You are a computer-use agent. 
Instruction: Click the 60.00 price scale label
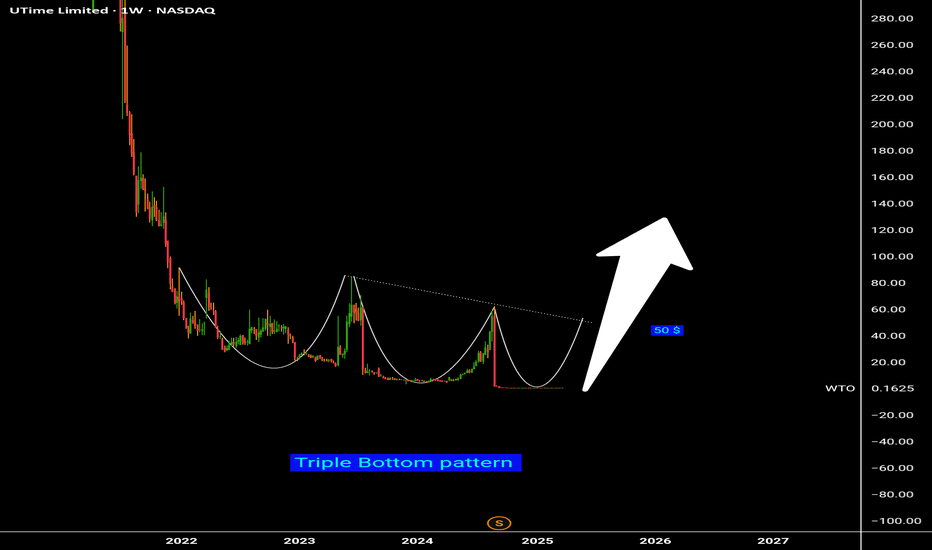pyautogui.click(x=889, y=309)
